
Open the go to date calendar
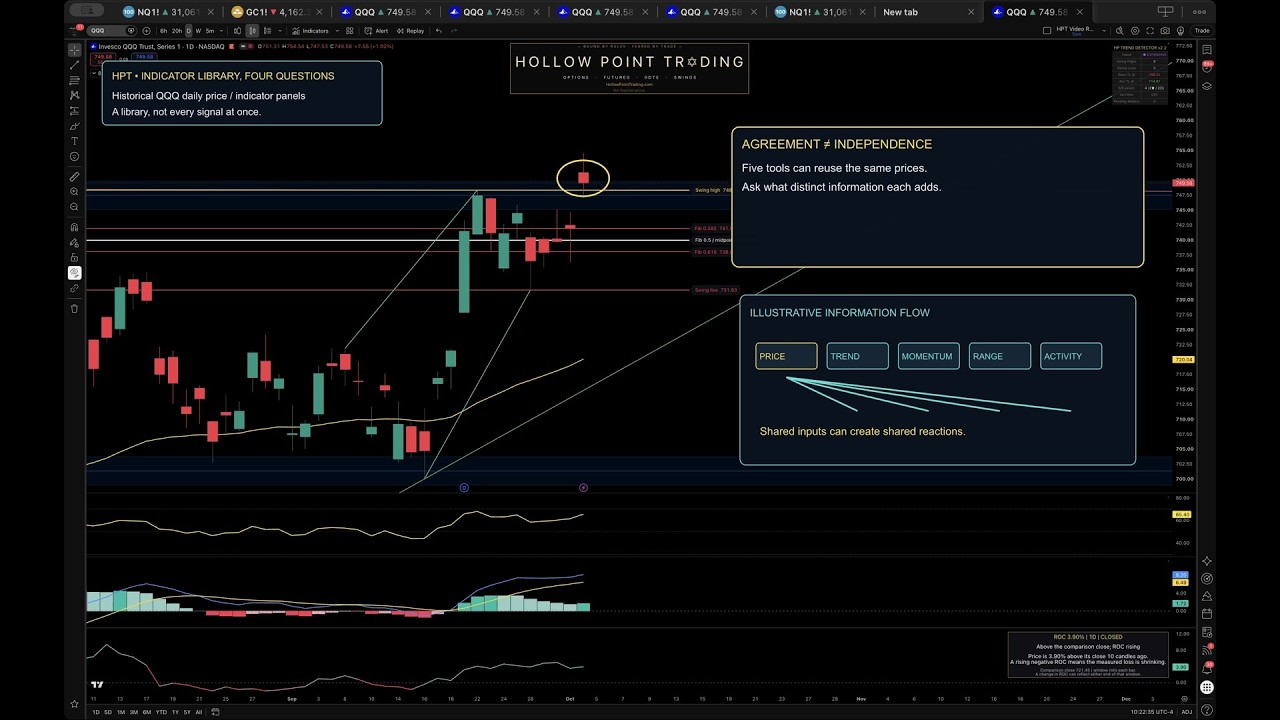(x=214, y=712)
